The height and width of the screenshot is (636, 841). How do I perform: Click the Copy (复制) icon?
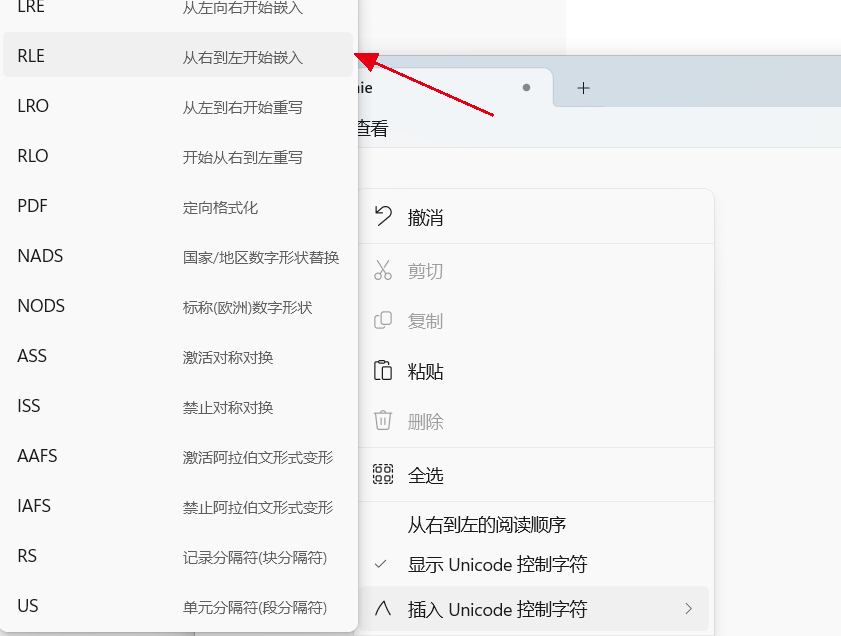383,321
